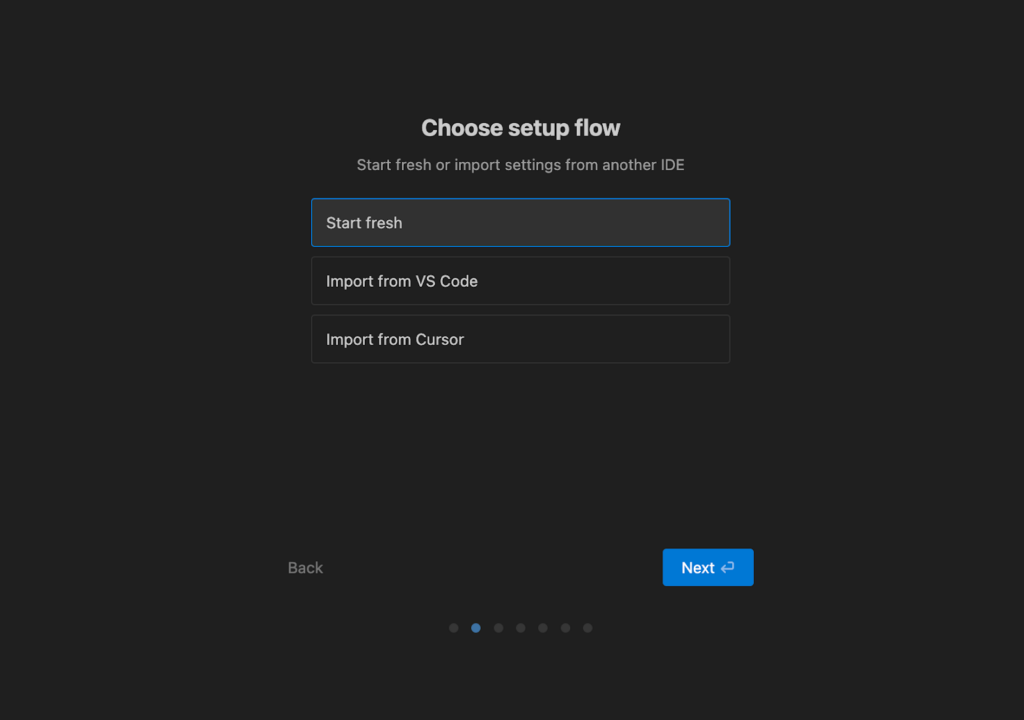Click the enter-key icon on Next
This screenshot has height=720, width=1024.
tap(728, 568)
